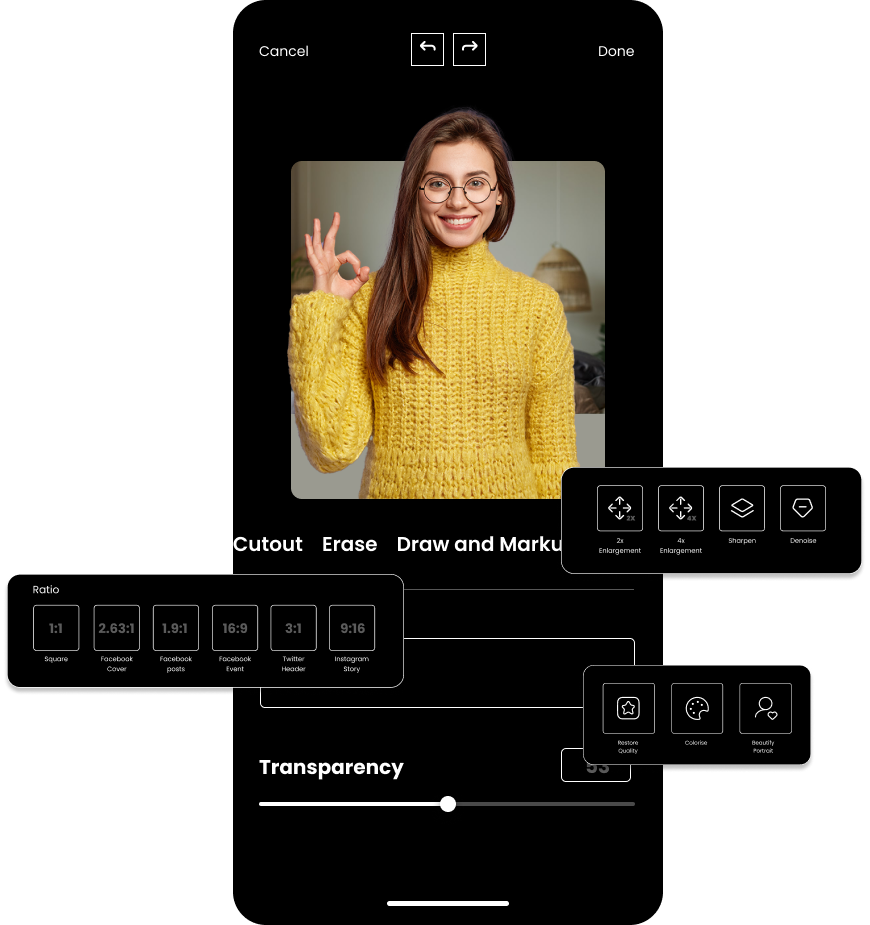
Task: Pick the 16:9 Facebook Event ratio
Action: [x=235, y=628]
